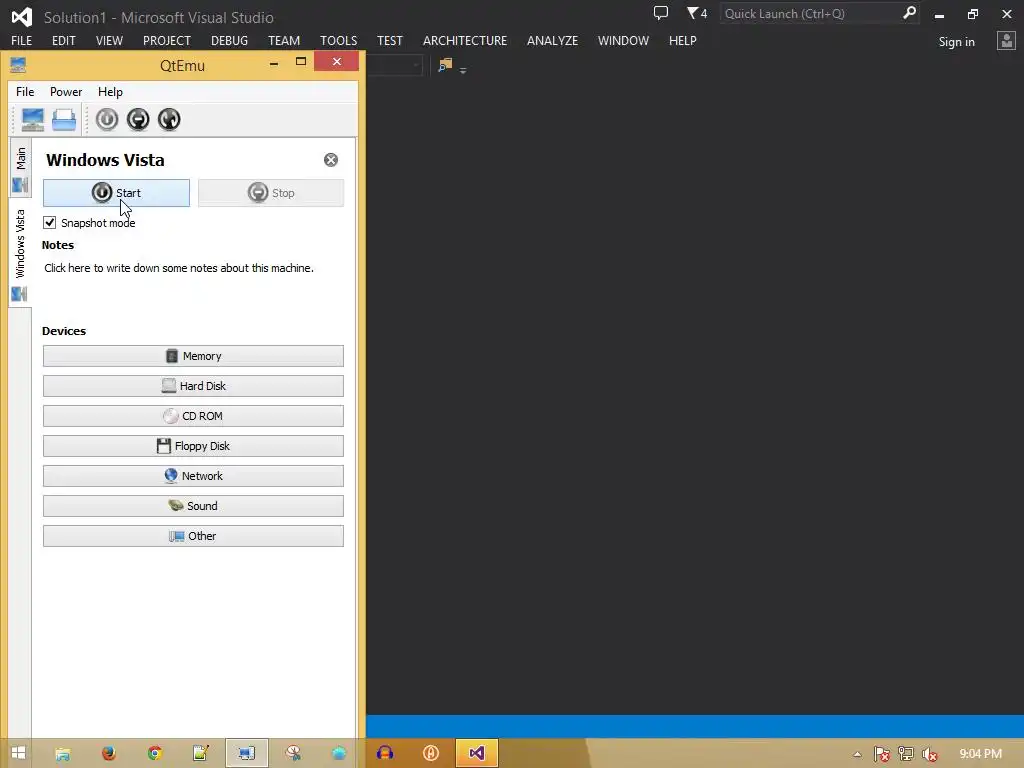
Task: Open Visual Studio's TOOLS menu
Action: click(x=338, y=40)
